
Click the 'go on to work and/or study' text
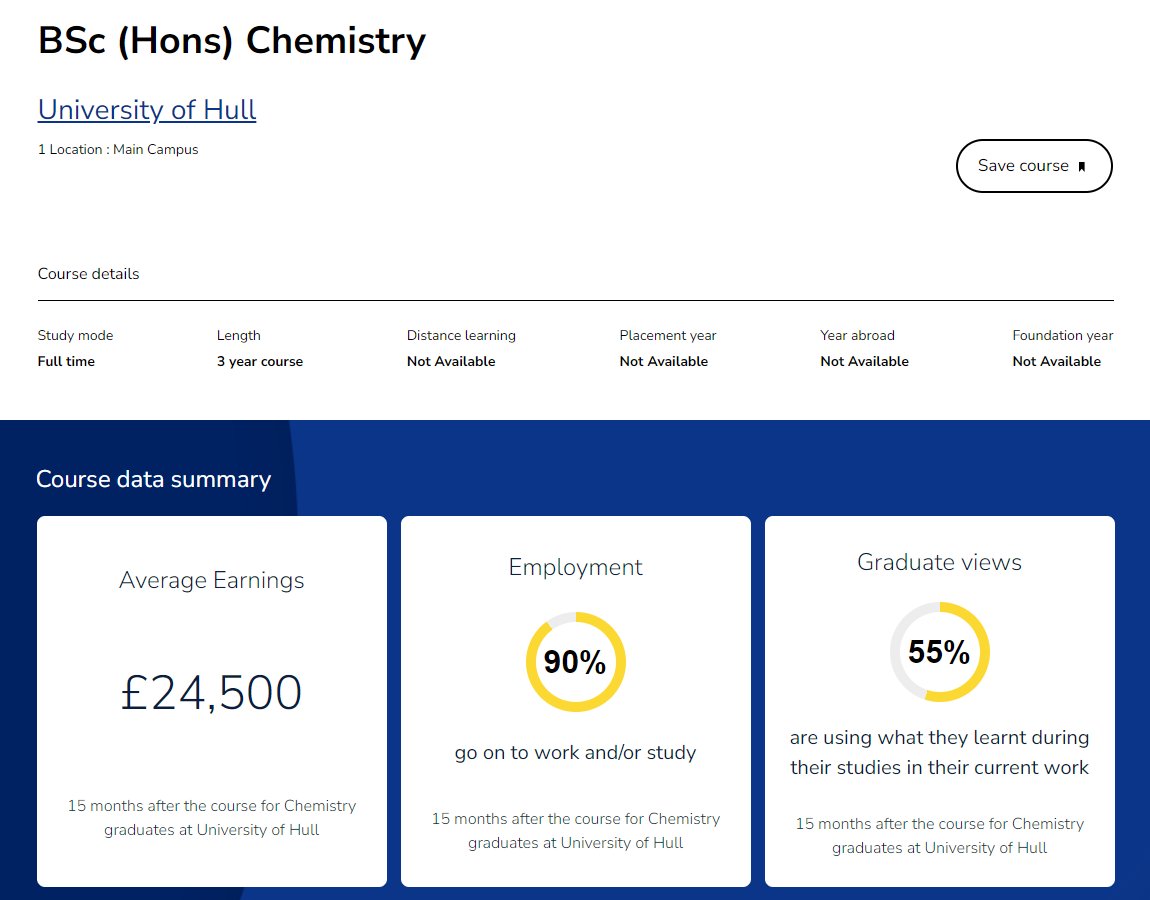click(576, 753)
